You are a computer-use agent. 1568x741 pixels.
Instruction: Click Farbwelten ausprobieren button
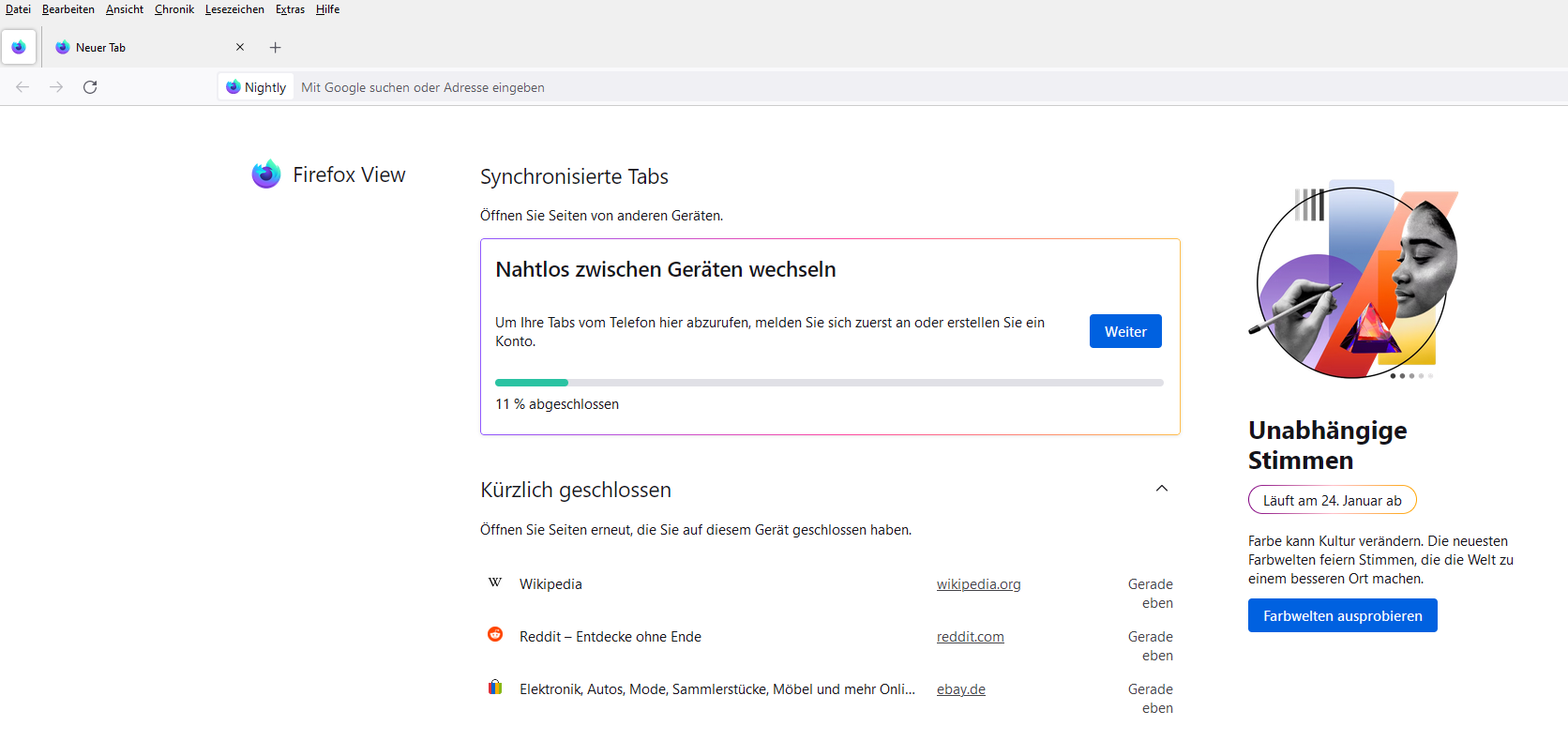(1342, 615)
